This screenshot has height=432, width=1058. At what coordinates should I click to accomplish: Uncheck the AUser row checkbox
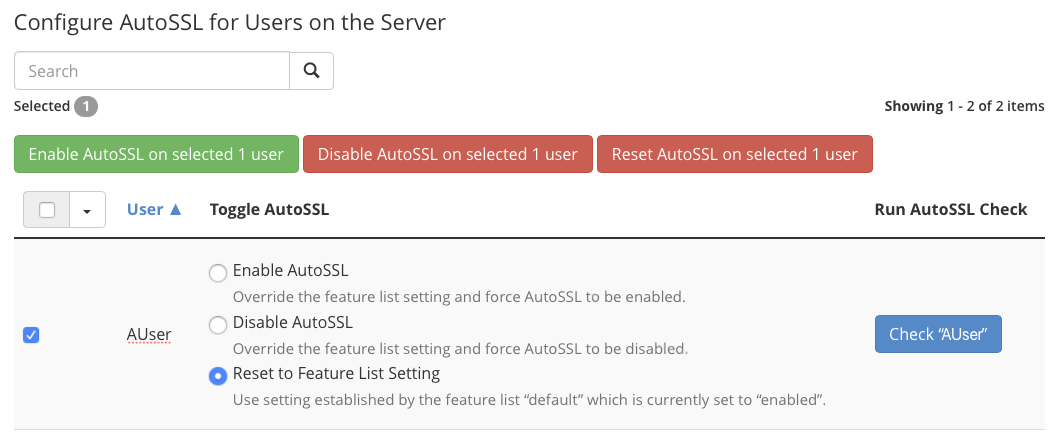click(x=31, y=335)
